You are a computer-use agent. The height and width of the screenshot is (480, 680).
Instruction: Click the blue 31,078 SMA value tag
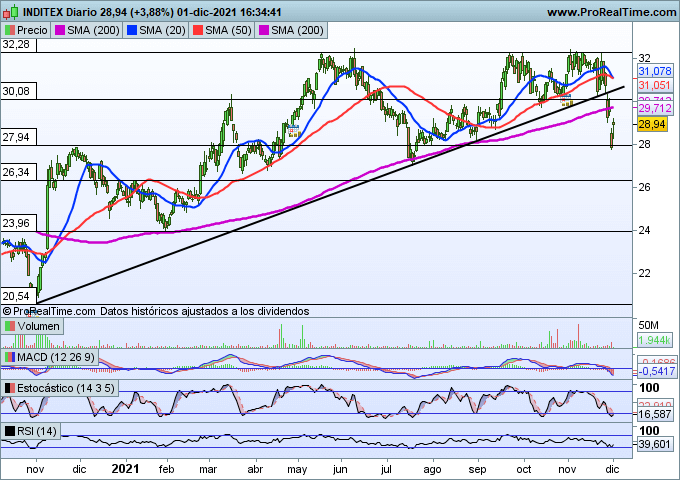655,71
